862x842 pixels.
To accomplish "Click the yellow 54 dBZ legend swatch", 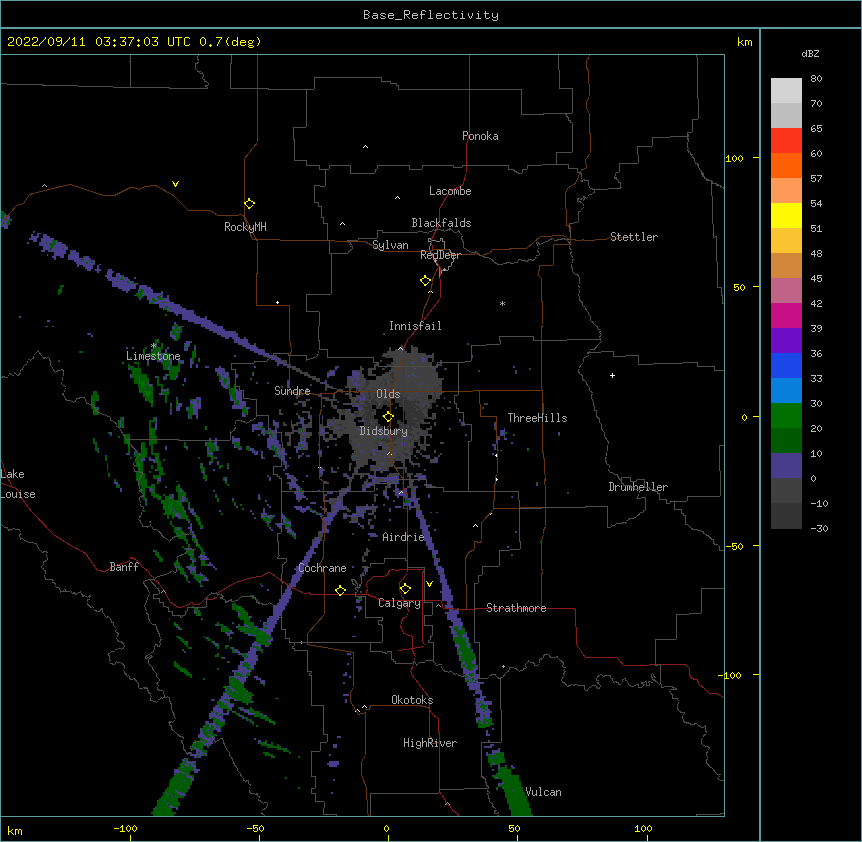I will click(786, 215).
